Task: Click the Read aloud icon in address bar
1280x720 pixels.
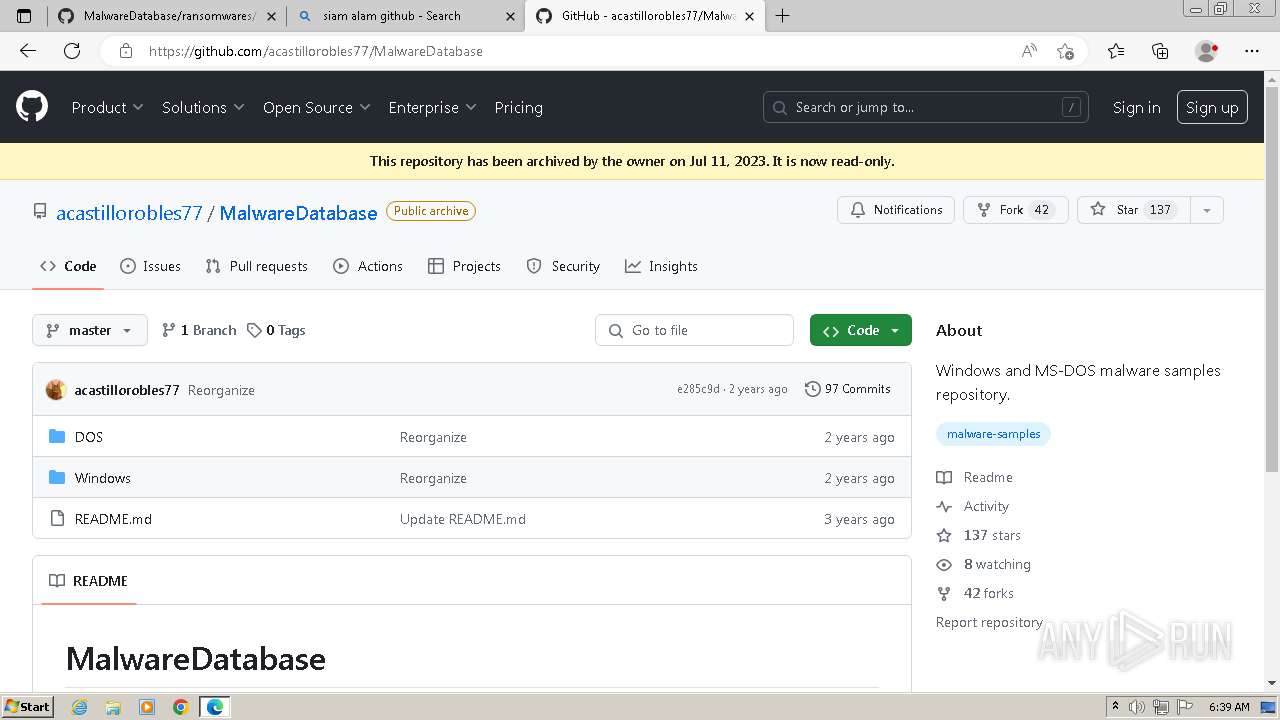Action: pos(1029,51)
